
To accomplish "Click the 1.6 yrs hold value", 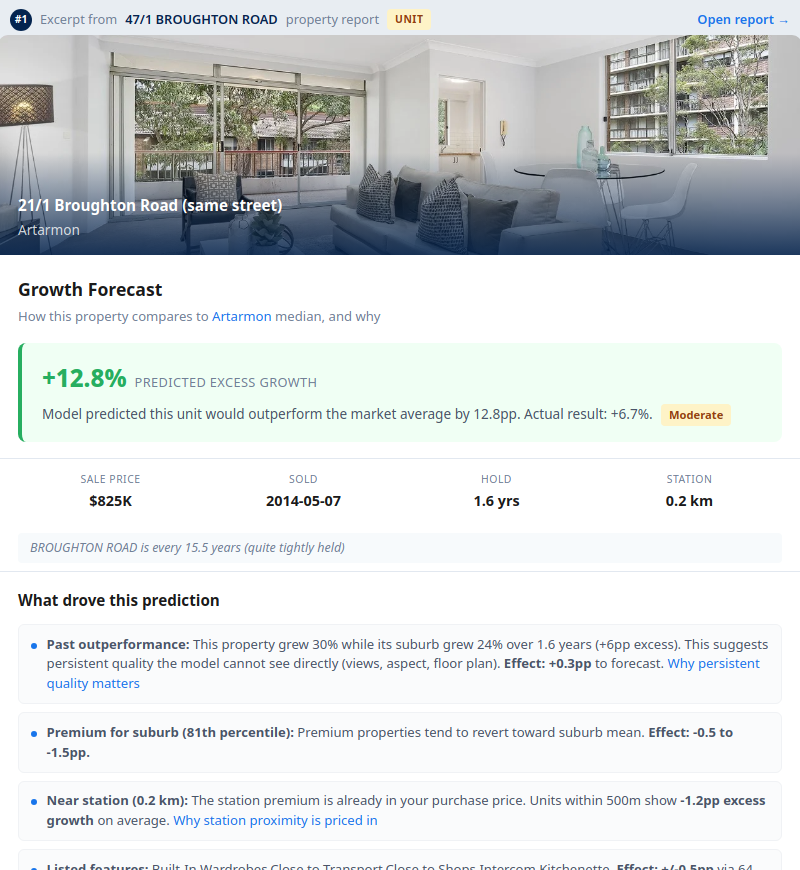I will (x=496, y=501).
